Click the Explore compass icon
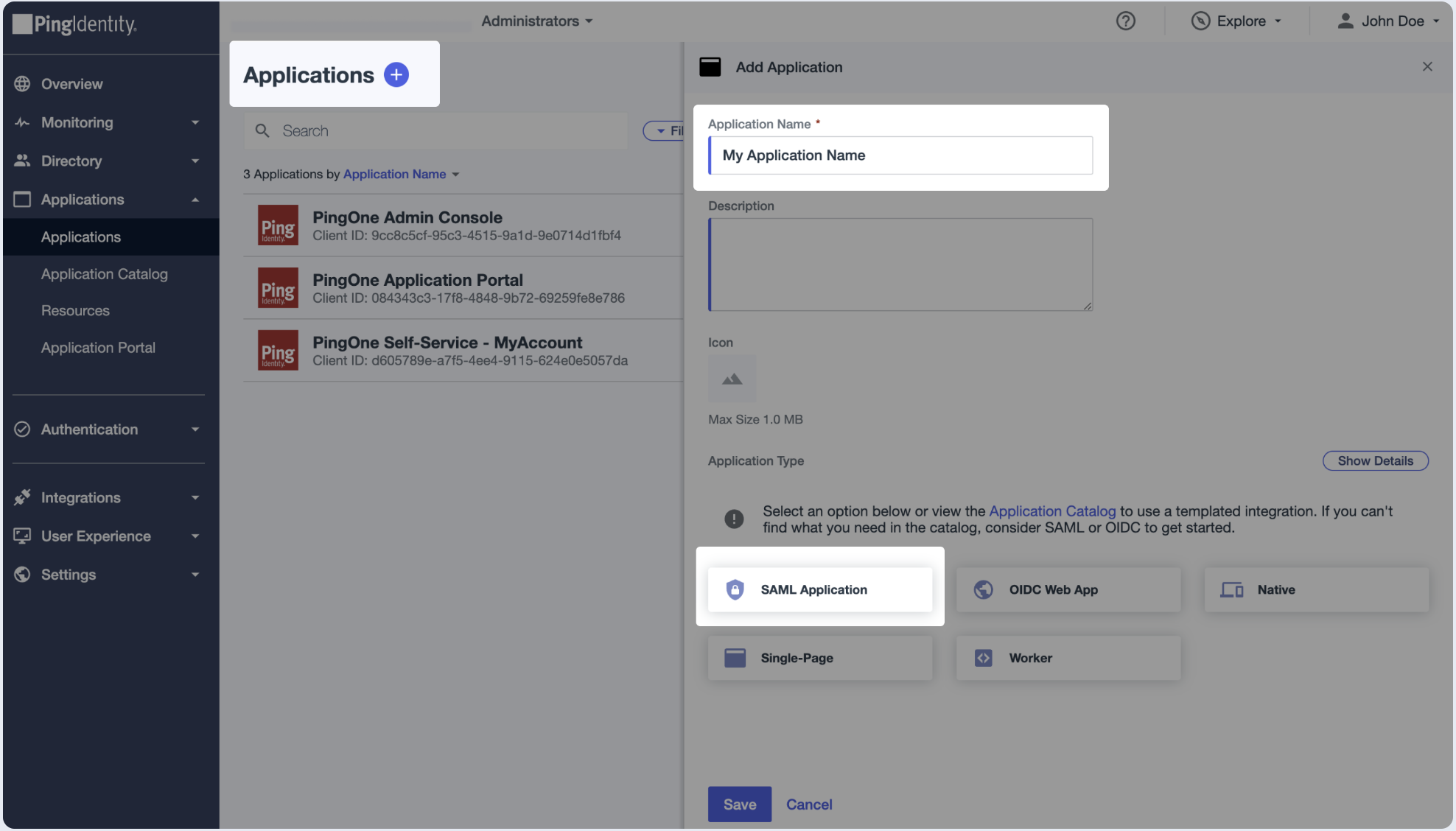Viewport: 1456px width, 831px height. coord(1200,21)
